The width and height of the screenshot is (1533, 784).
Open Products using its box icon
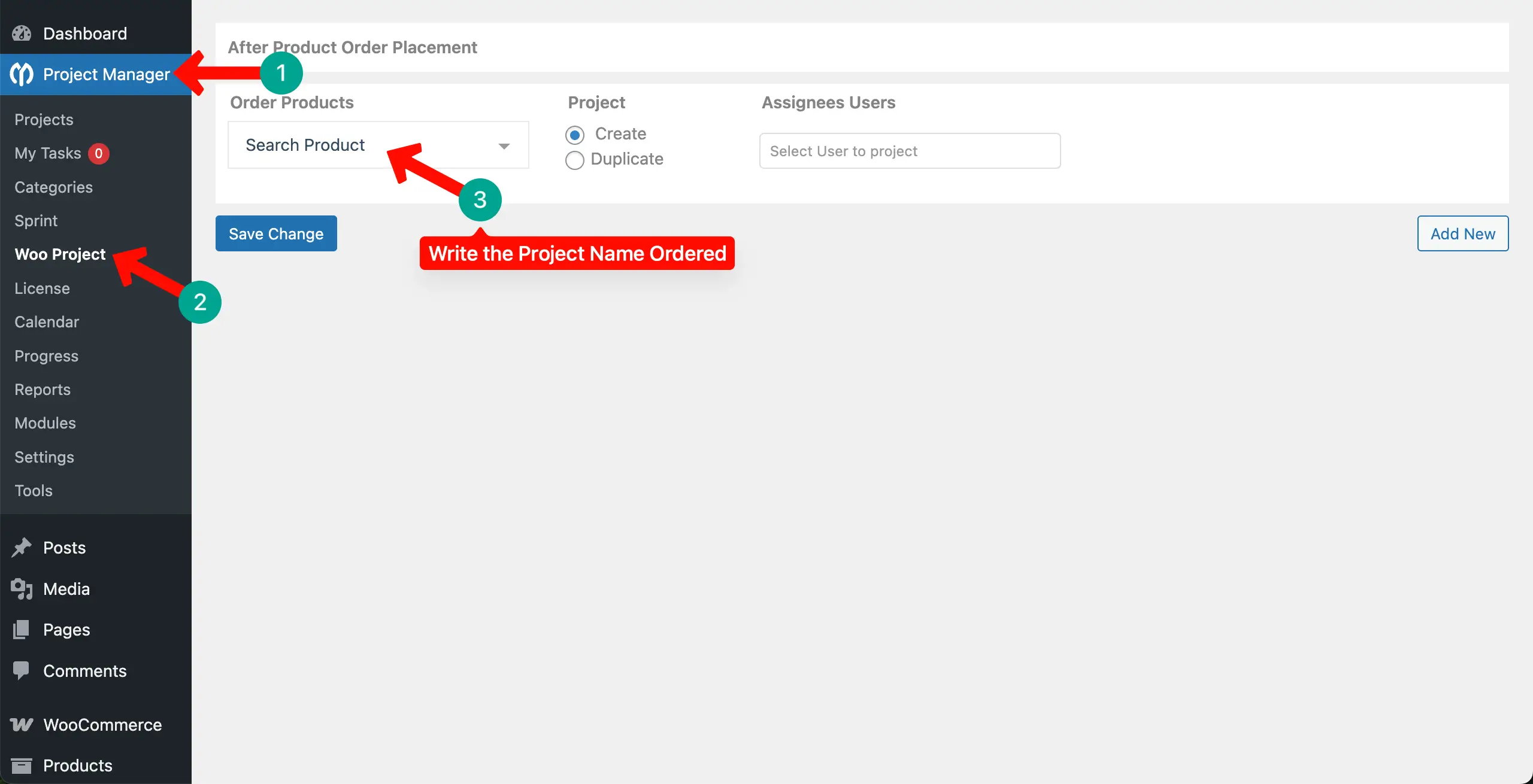click(x=20, y=765)
